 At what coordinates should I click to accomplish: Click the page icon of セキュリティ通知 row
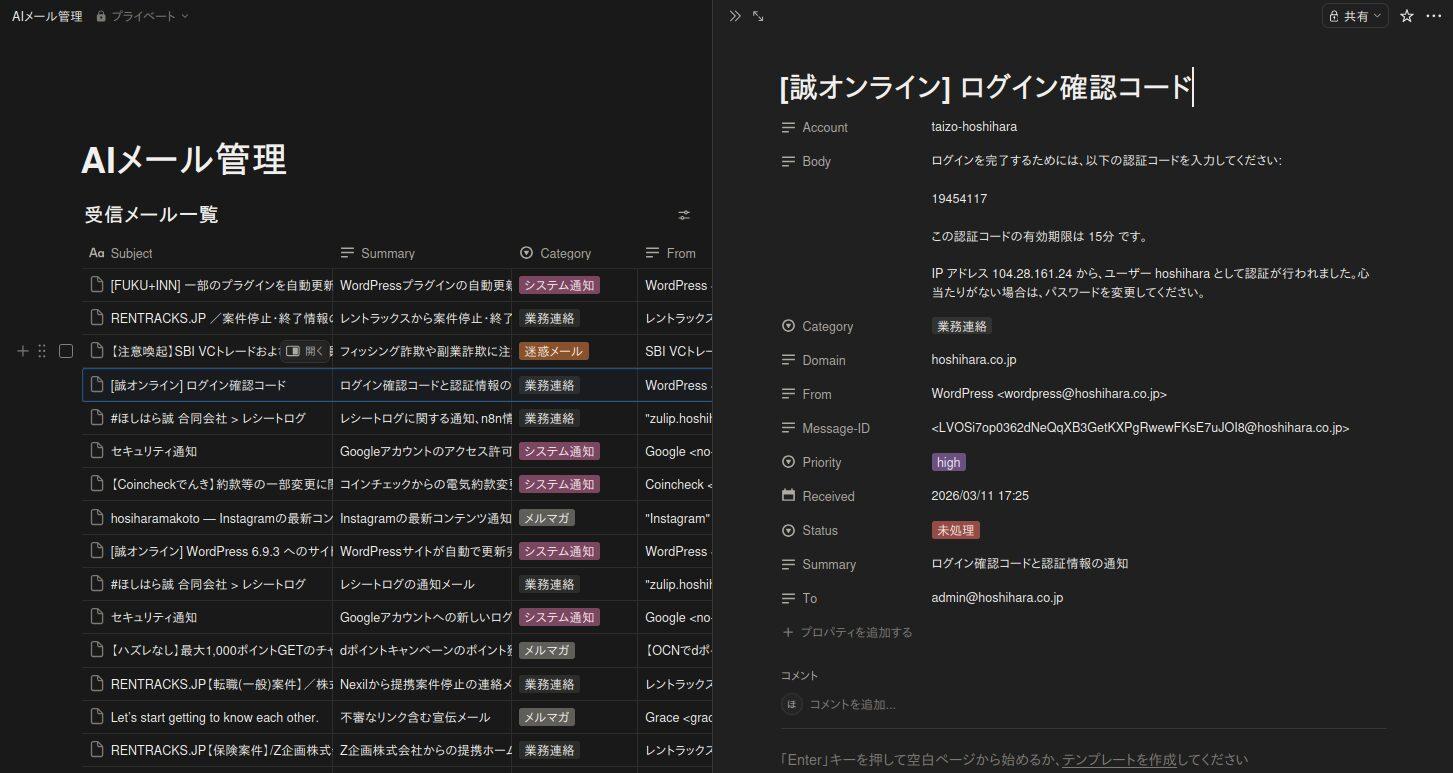pos(97,451)
